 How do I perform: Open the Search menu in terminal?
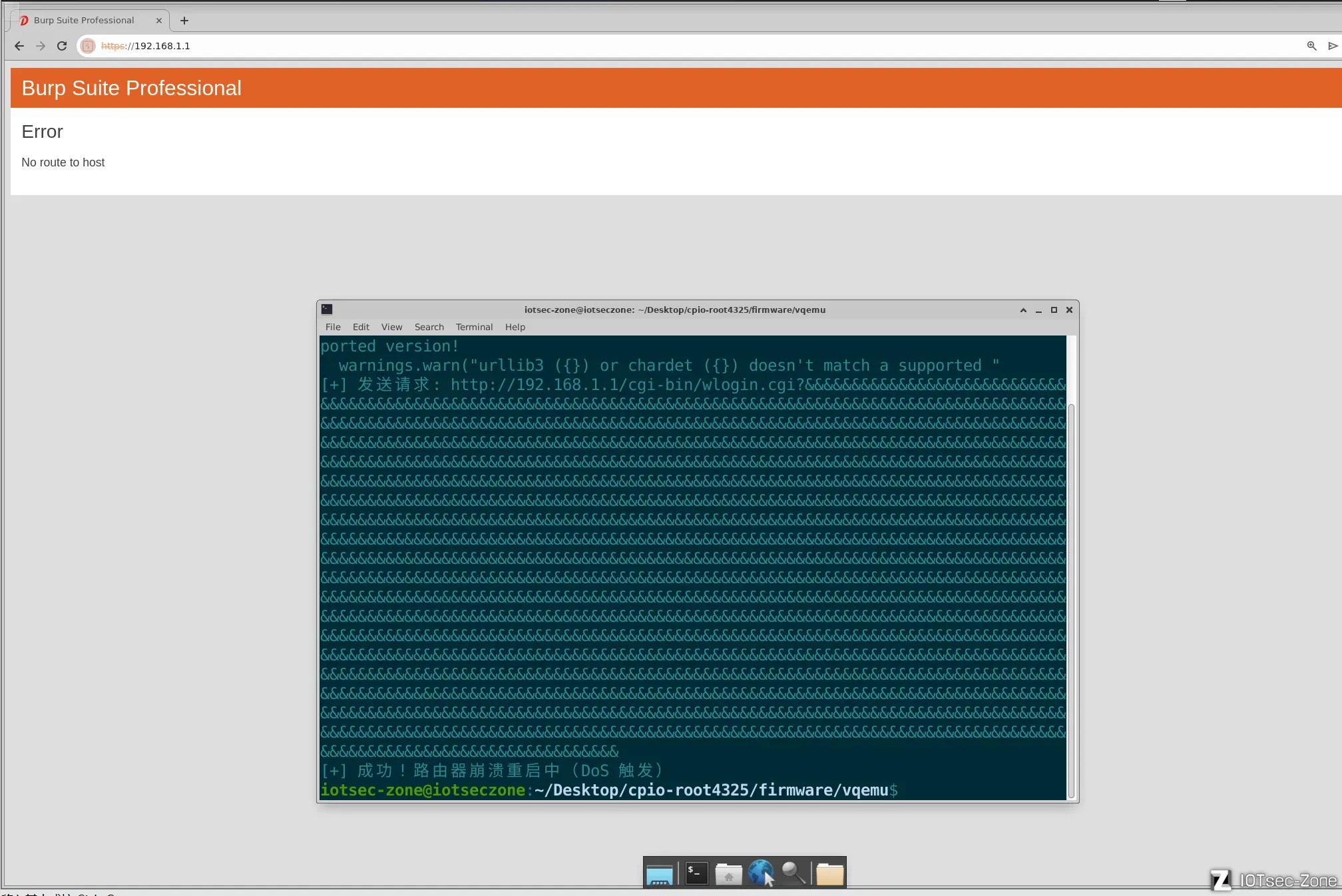coord(429,327)
